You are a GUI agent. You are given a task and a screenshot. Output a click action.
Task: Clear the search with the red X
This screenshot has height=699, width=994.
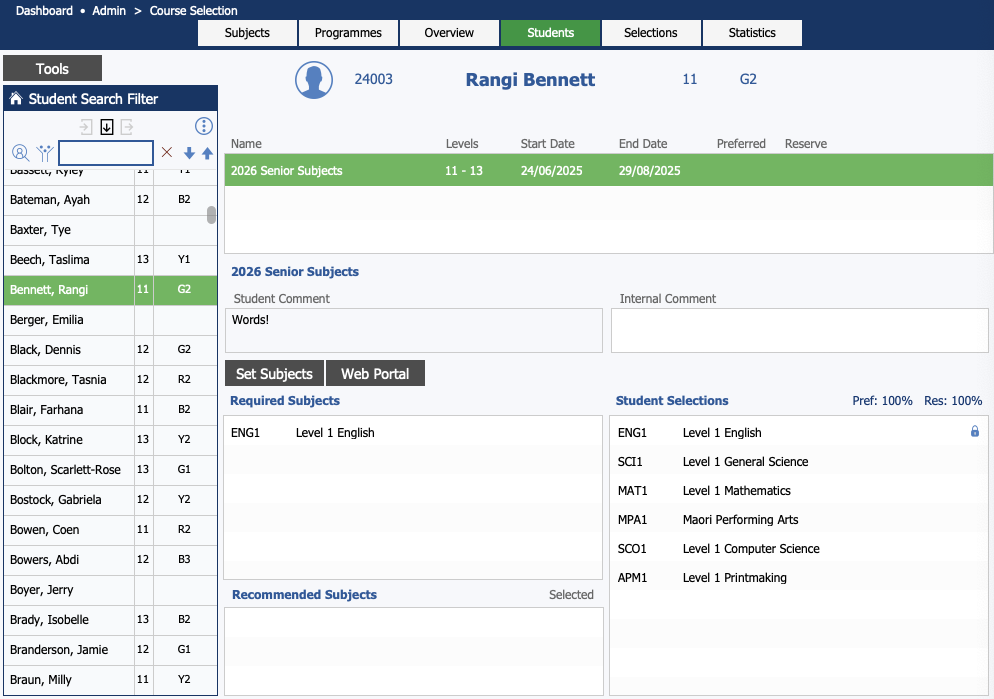(x=167, y=153)
